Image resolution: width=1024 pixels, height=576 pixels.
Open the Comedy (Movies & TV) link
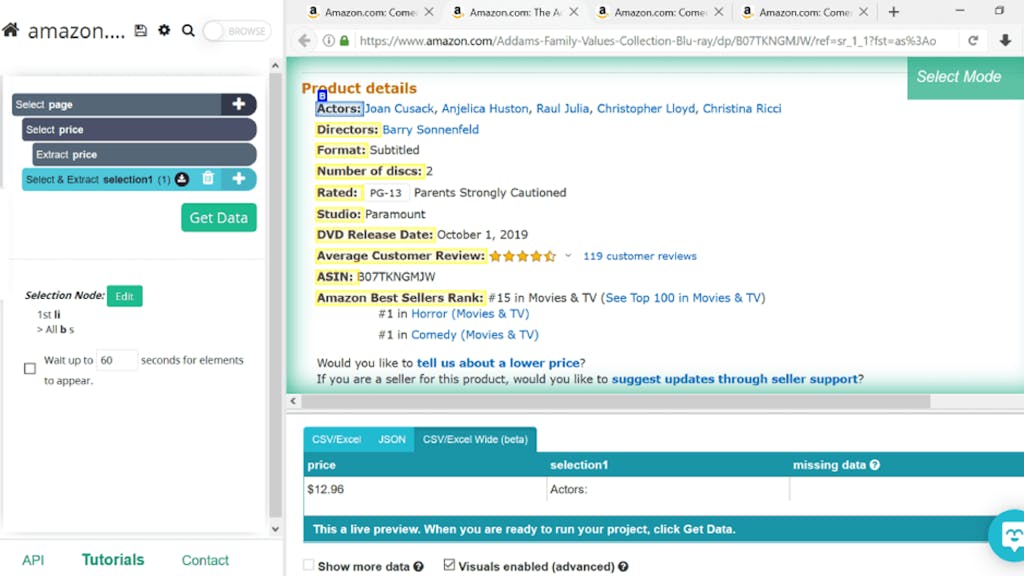[475, 334]
